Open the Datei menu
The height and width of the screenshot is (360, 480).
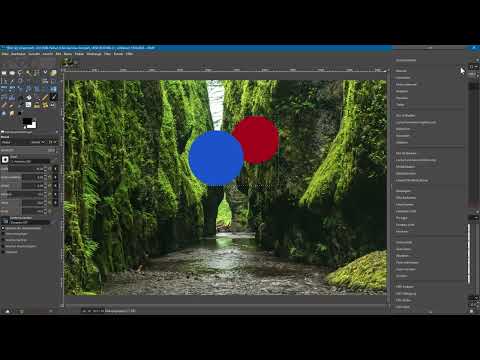tap(5, 54)
